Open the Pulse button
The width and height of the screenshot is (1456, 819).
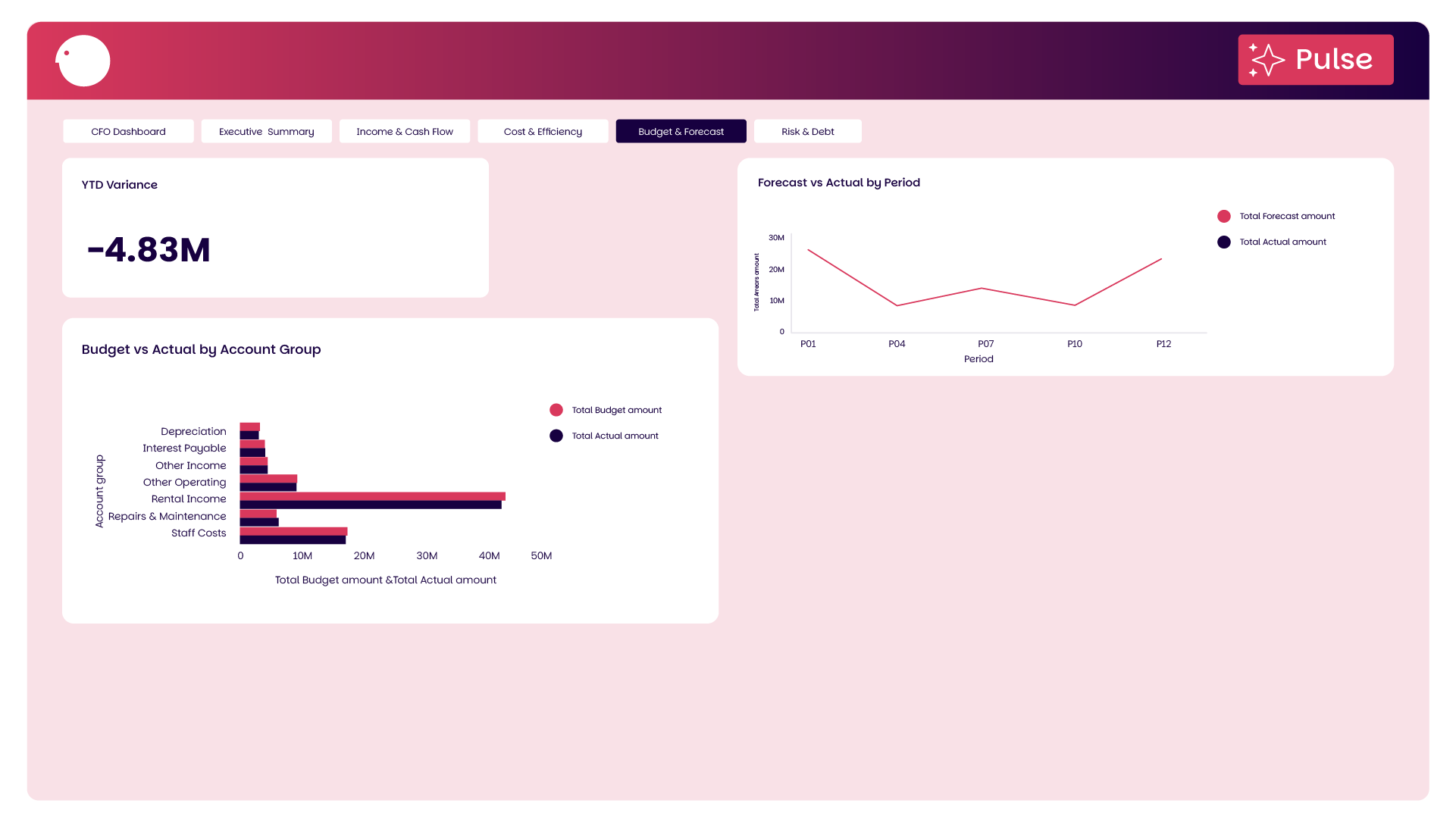[x=1316, y=60]
